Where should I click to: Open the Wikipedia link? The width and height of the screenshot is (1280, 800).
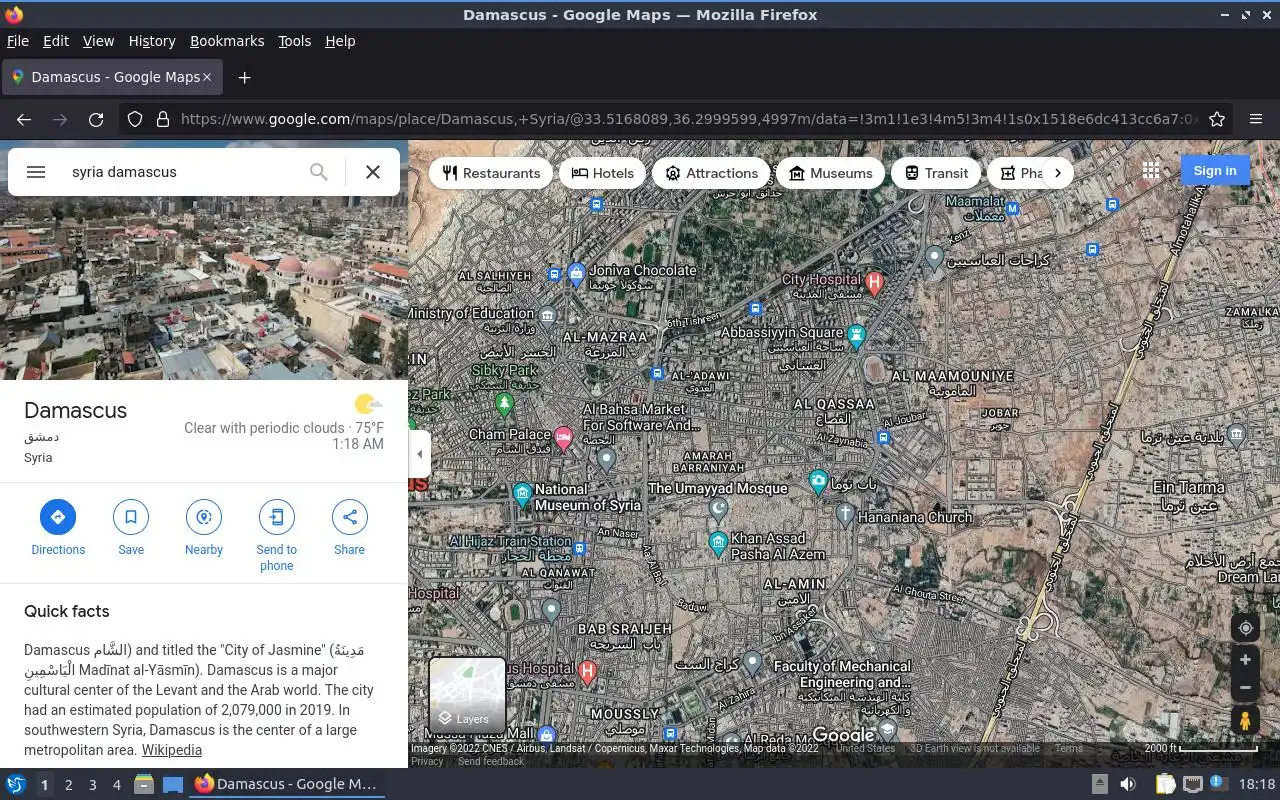[171, 750]
